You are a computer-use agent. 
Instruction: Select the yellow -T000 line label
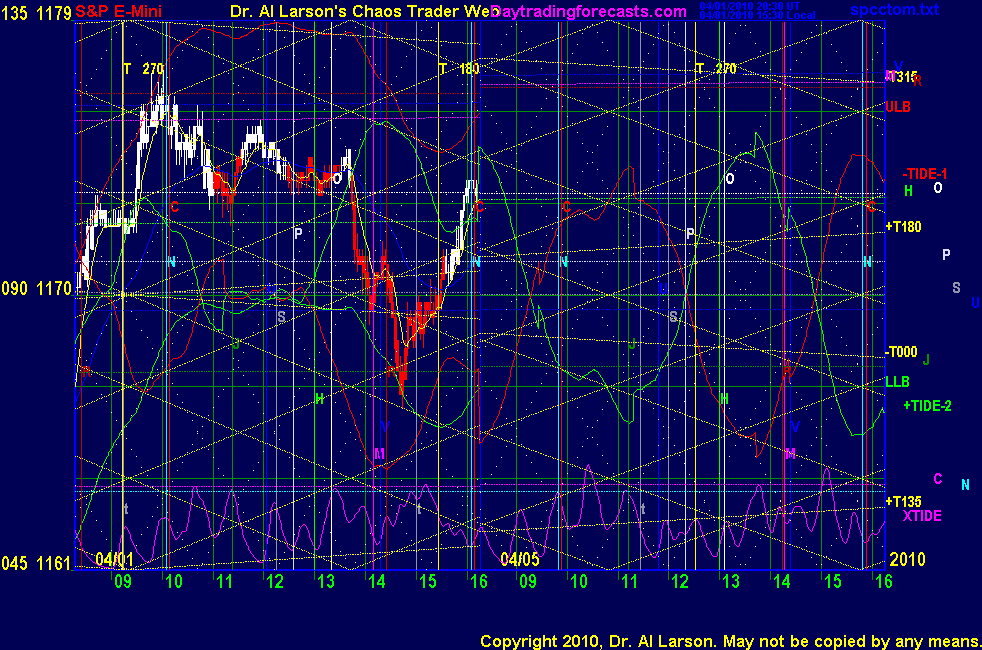(901, 352)
